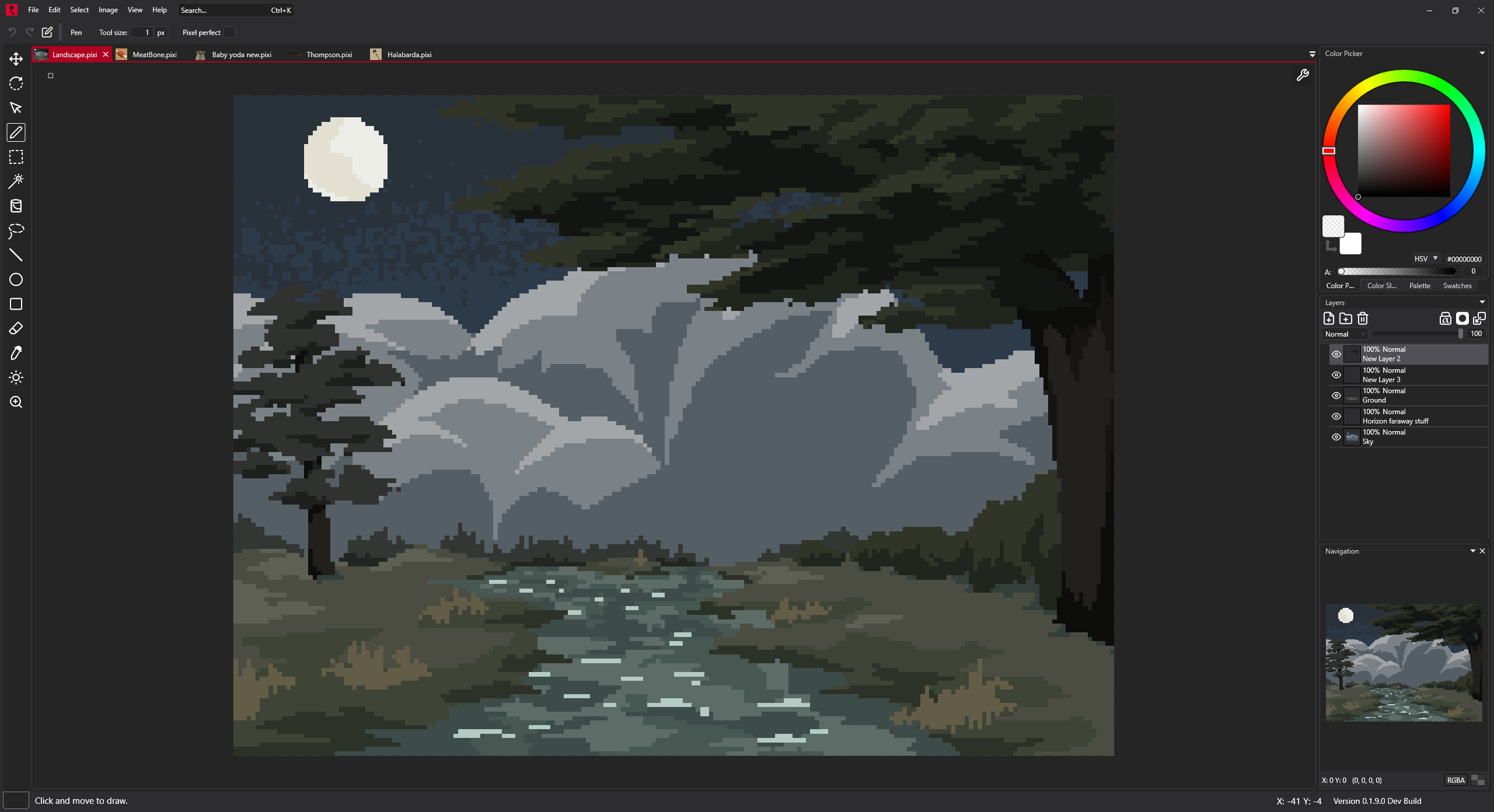Viewport: 1494px width, 812px height.
Task: Toggle visibility of Horizon faraway stuff layer
Action: (1336, 416)
